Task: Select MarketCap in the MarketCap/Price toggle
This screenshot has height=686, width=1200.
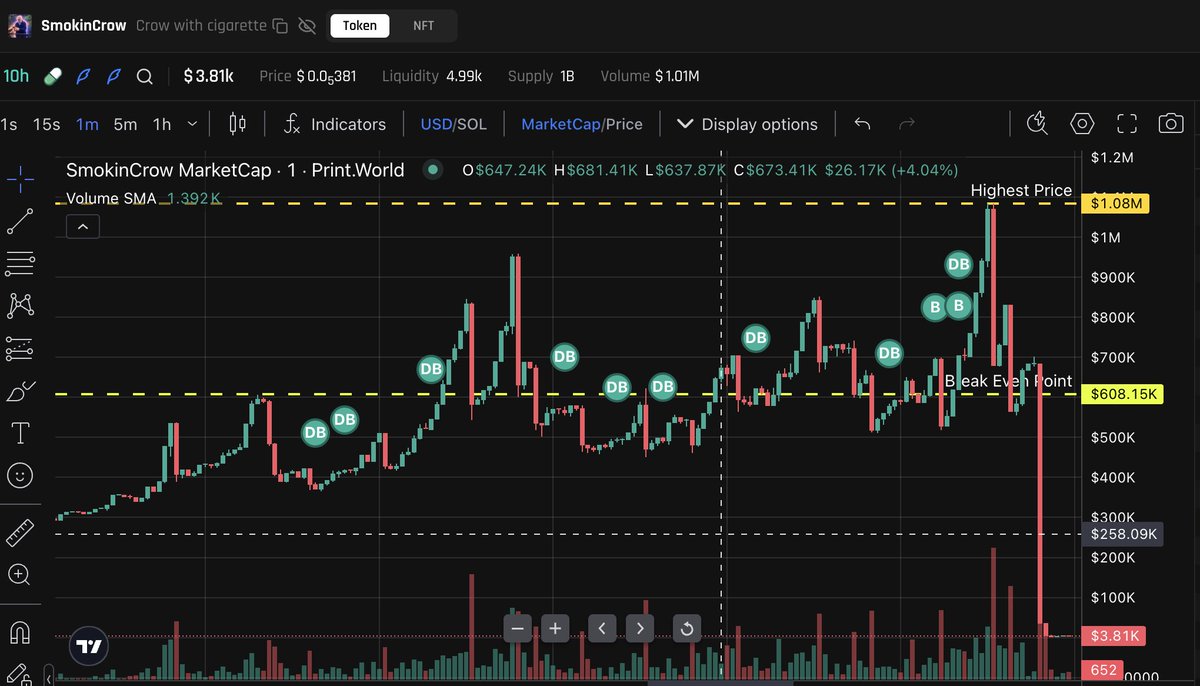Action: point(561,124)
